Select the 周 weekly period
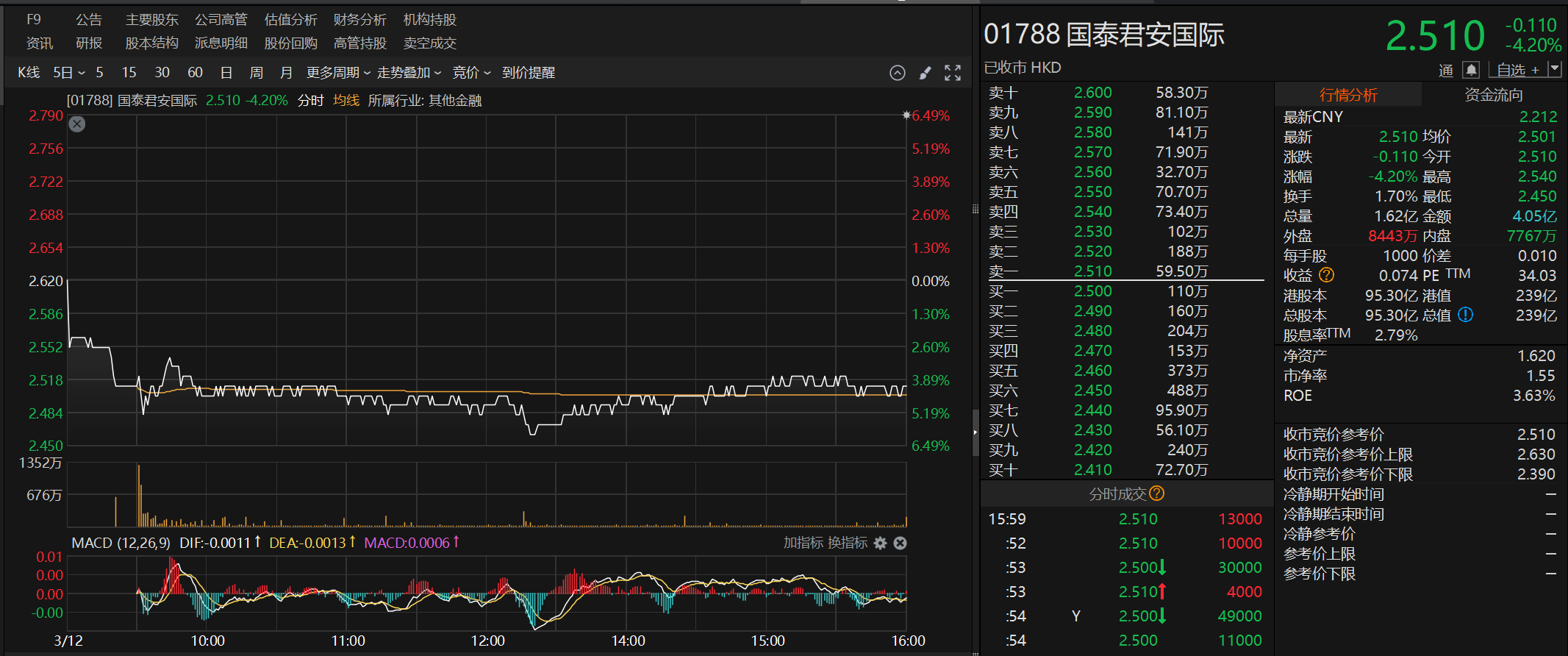Image resolution: width=1568 pixels, height=656 pixels. (x=256, y=73)
